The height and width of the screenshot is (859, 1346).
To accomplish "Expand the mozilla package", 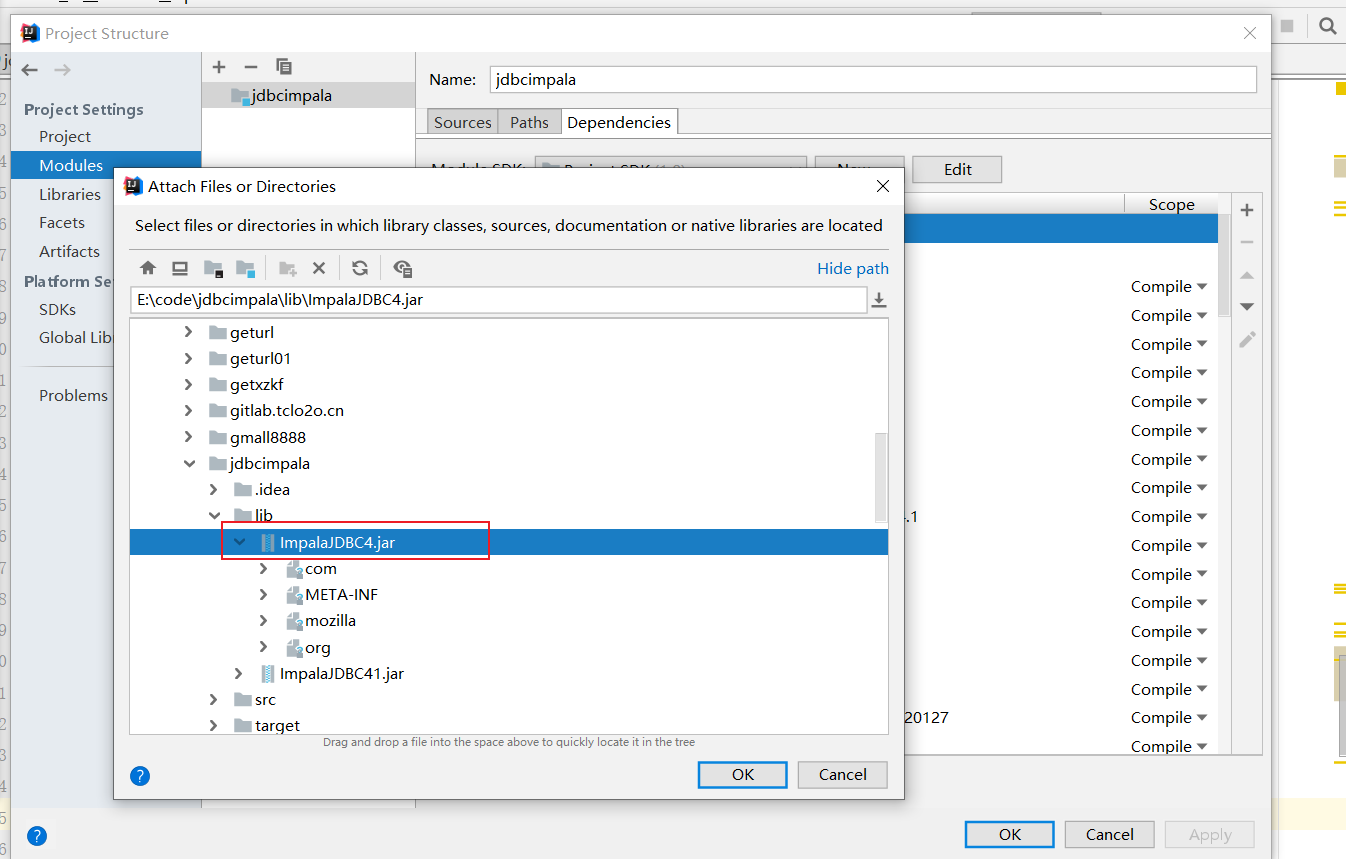I will pyautogui.click(x=264, y=620).
